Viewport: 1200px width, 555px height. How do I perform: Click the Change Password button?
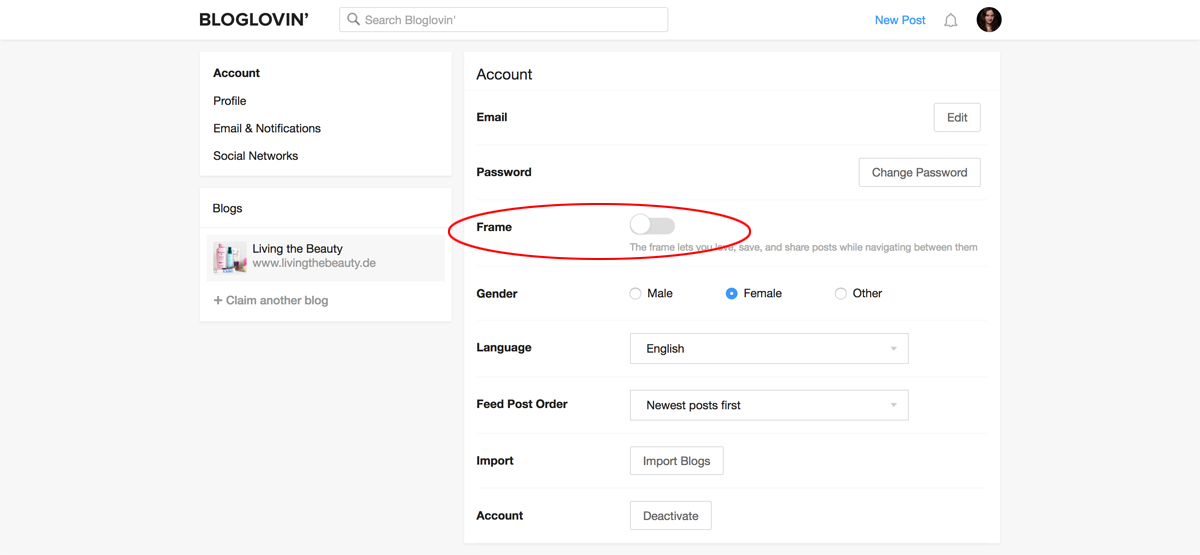tap(919, 172)
